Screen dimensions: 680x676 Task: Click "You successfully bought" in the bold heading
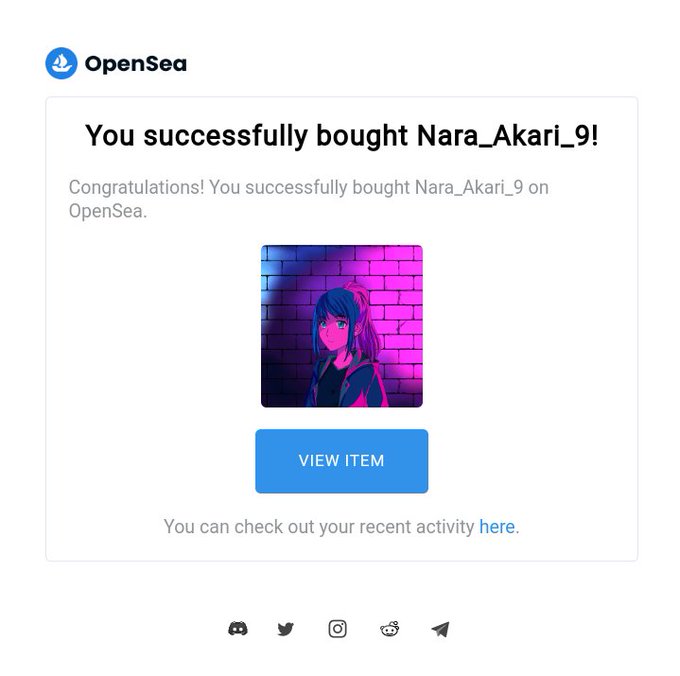[246, 135]
